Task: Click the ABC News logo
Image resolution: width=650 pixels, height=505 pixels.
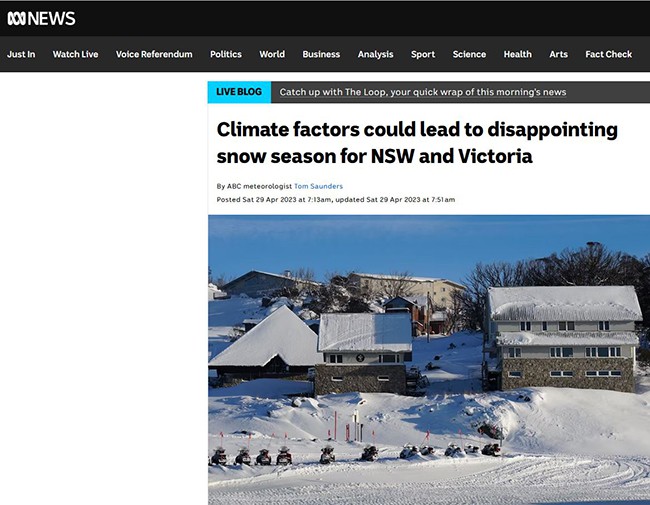Action: point(41,18)
